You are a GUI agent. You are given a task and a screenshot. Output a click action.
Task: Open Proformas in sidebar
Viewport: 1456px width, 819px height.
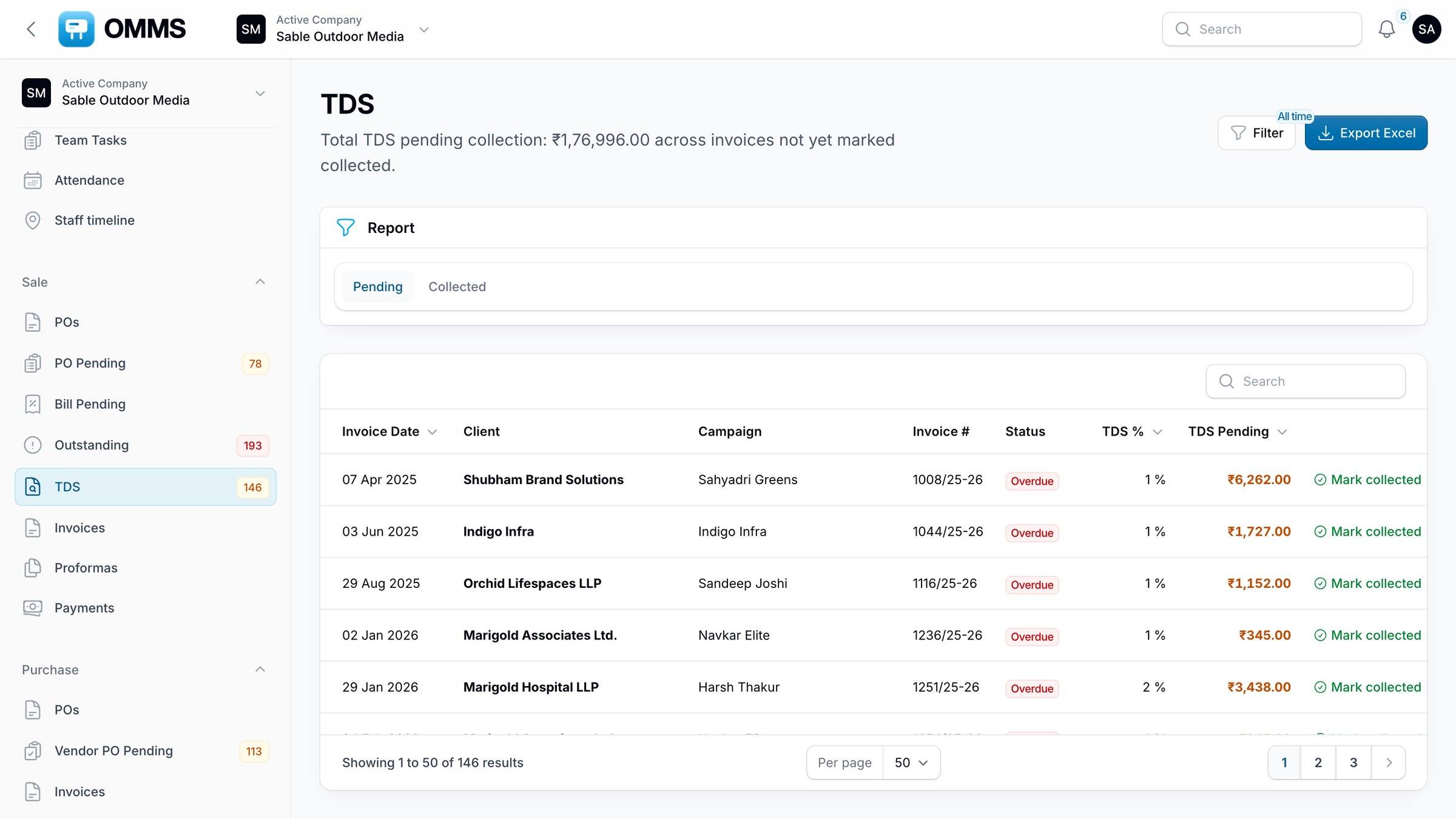coord(146,568)
